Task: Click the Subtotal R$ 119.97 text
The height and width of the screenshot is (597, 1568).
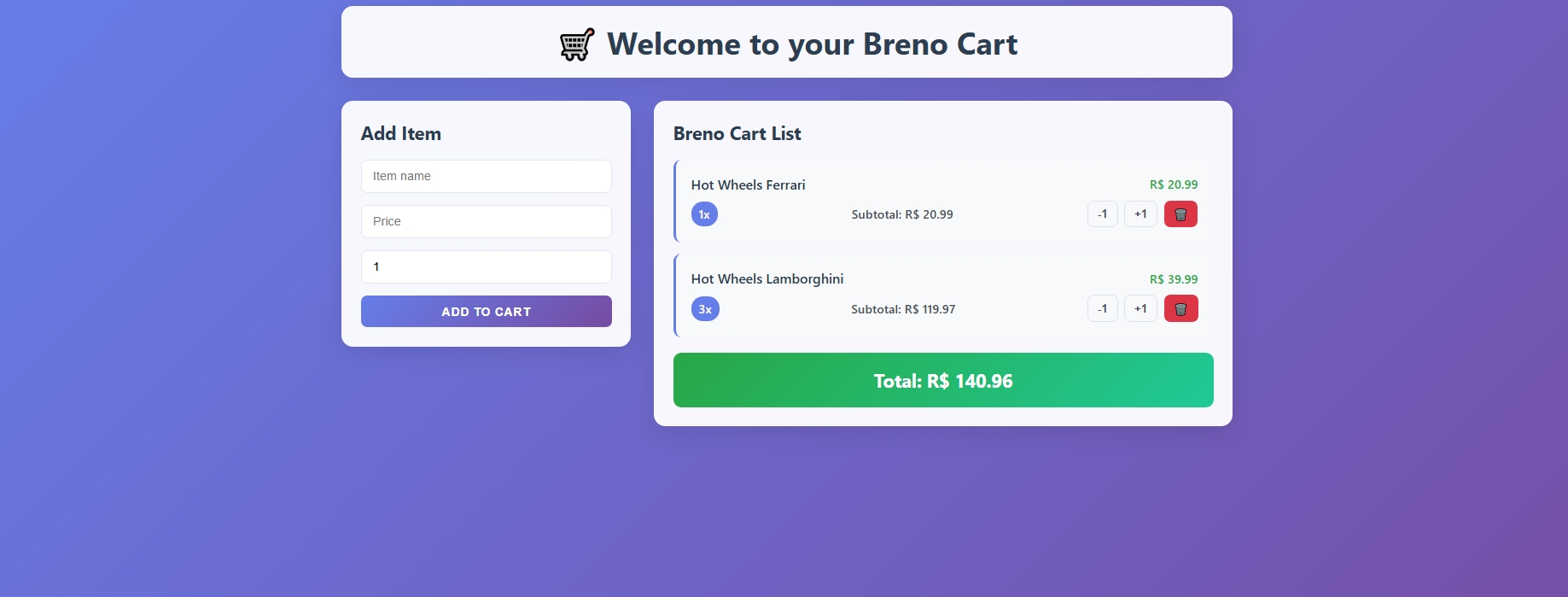Action: point(902,309)
